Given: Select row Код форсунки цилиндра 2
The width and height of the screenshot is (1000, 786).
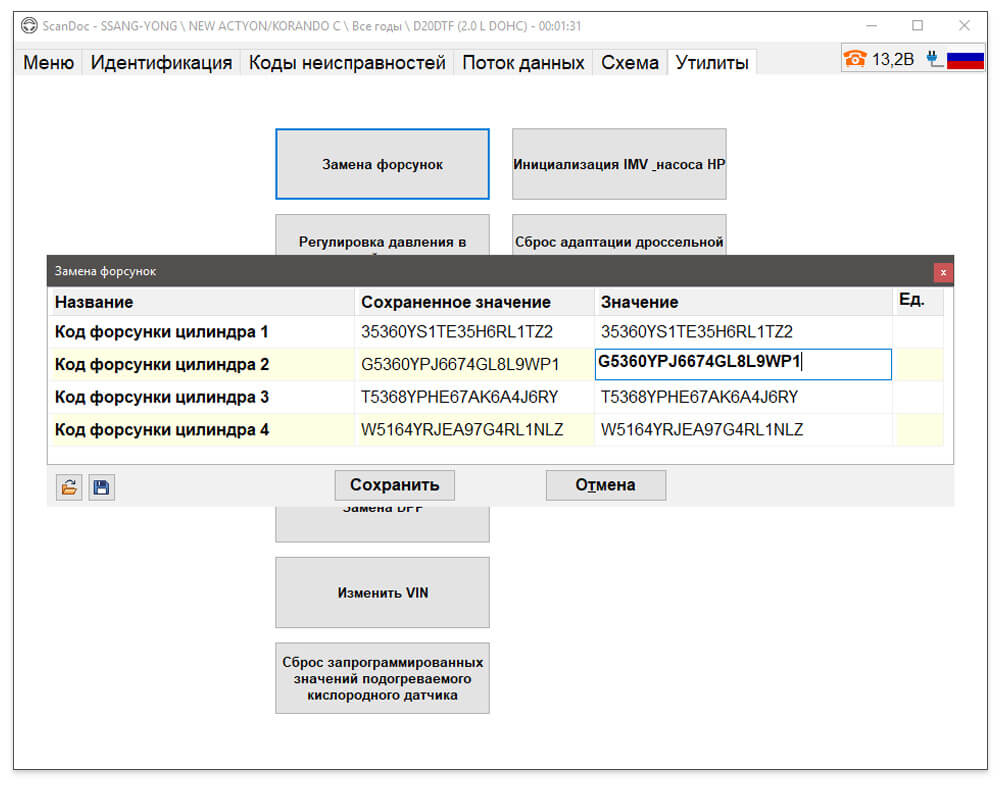Looking at the screenshot, I should pyautogui.click(x=496, y=364).
